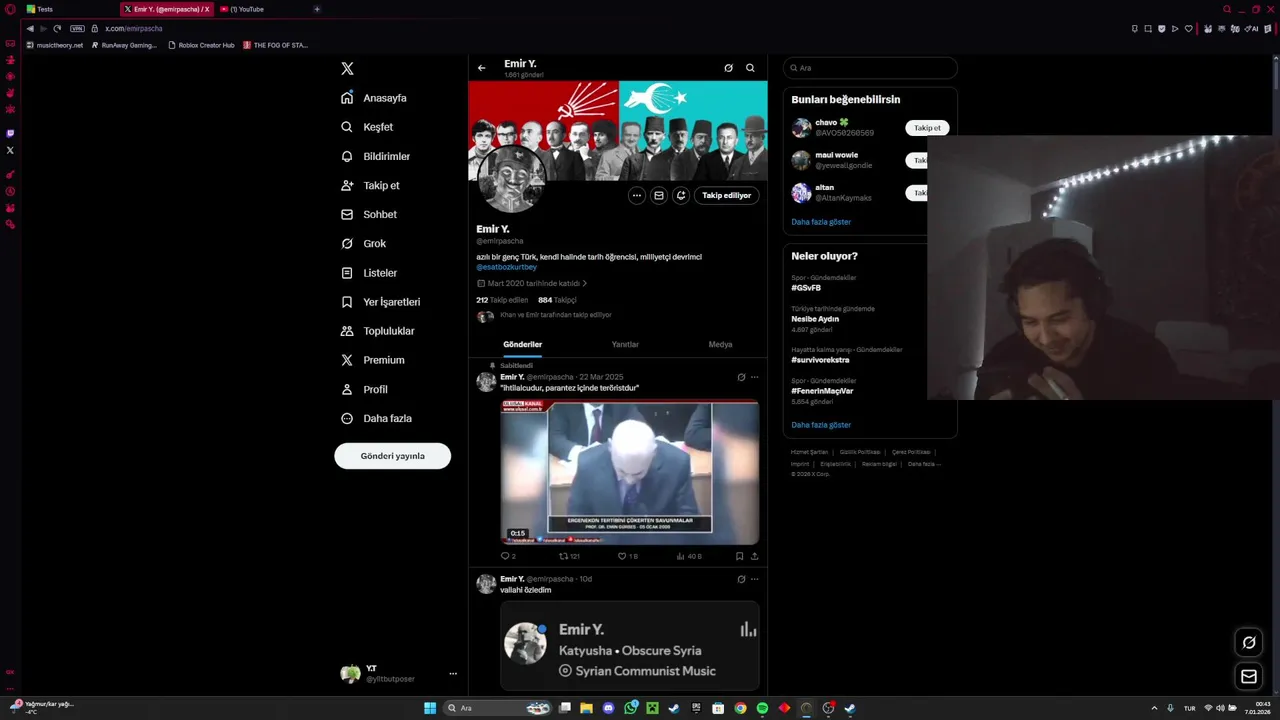
Task: Click the Ara search field on X
Action: coord(870,68)
